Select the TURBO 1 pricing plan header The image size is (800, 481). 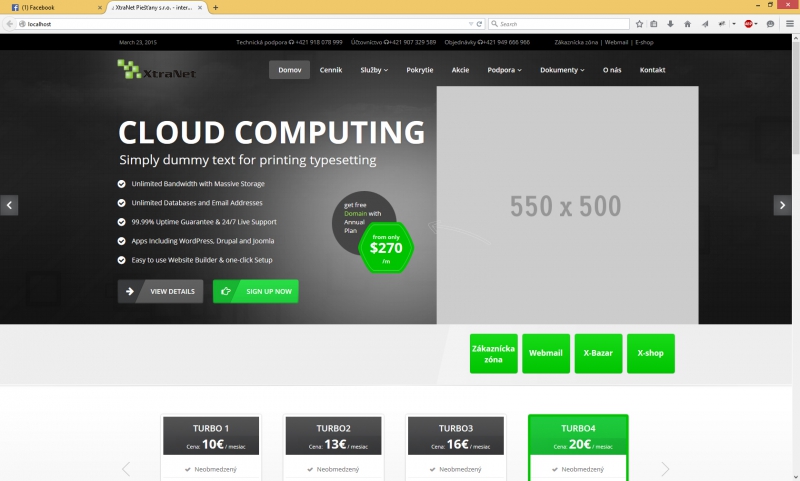[211, 436]
